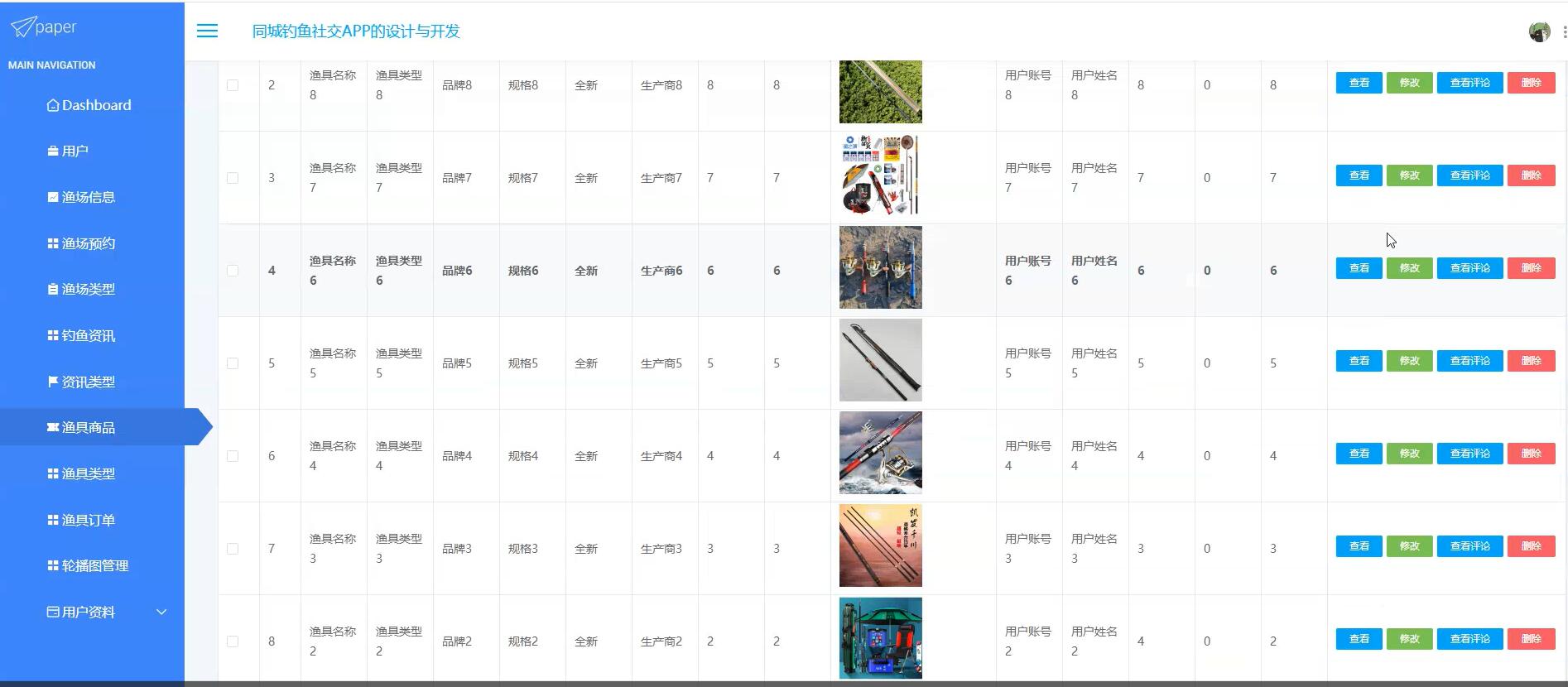Click the 渔具订单 grid icon
Screen dimensions: 1568x687
[x=53, y=520]
